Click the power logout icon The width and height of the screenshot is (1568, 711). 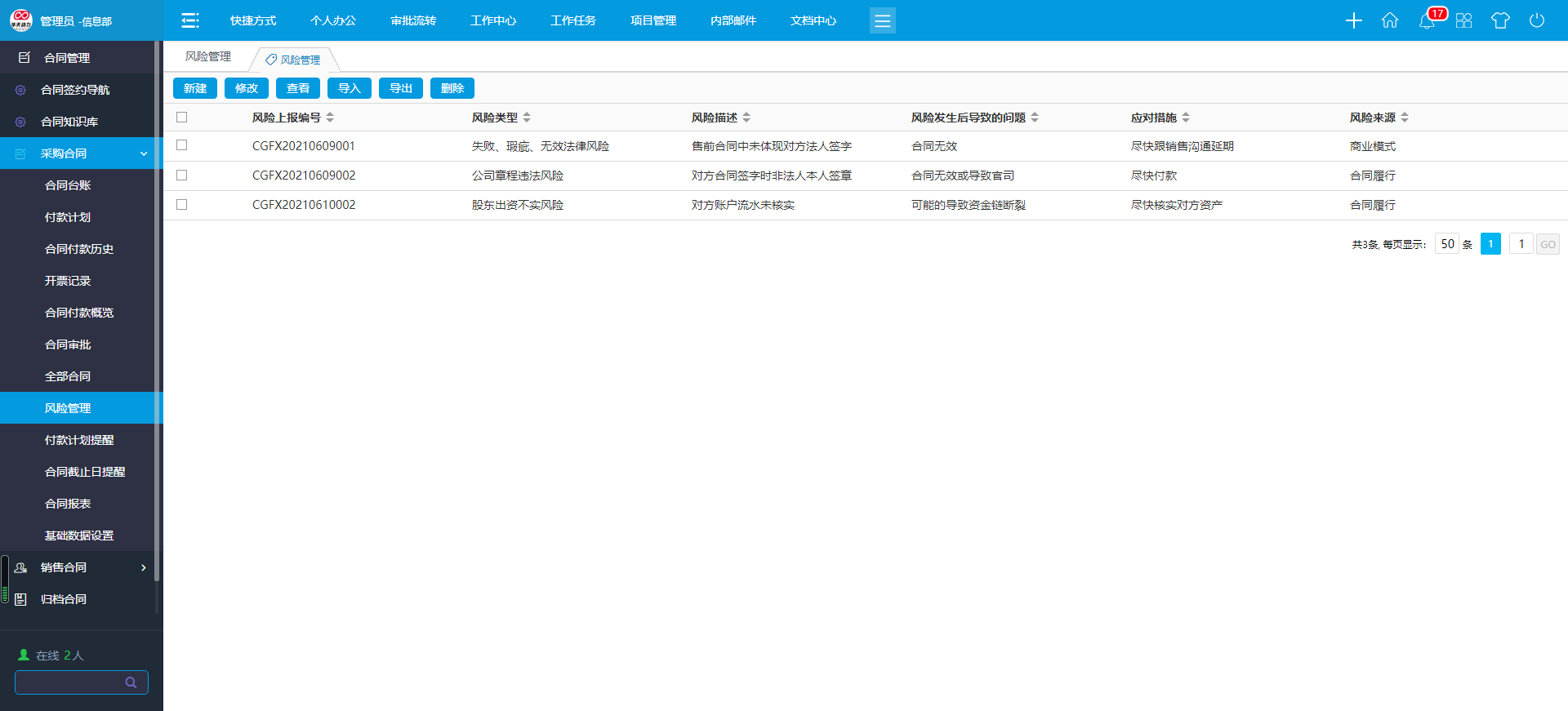click(1537, 20)
